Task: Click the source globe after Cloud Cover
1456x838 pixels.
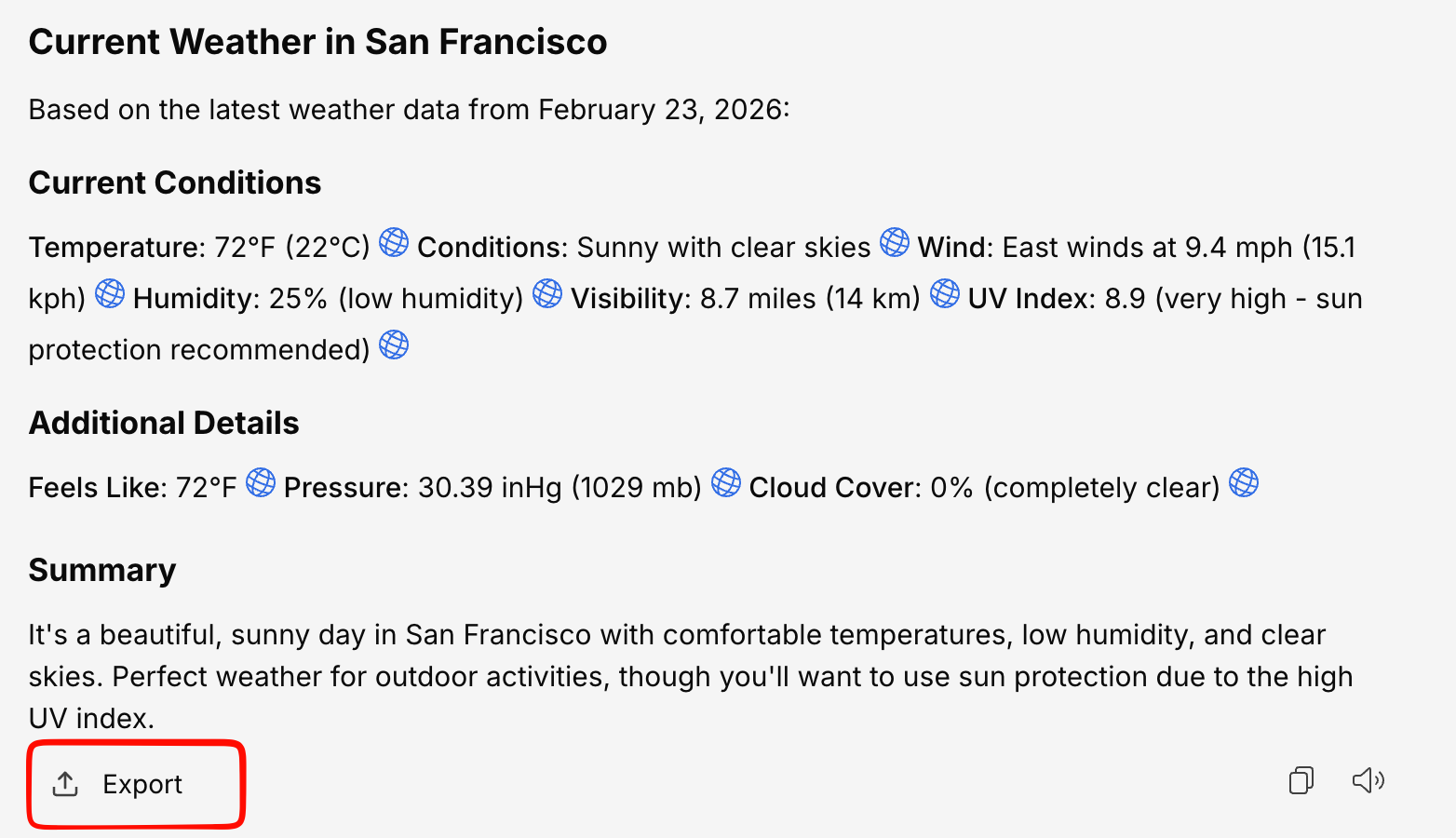Action: coord(1244,482)
